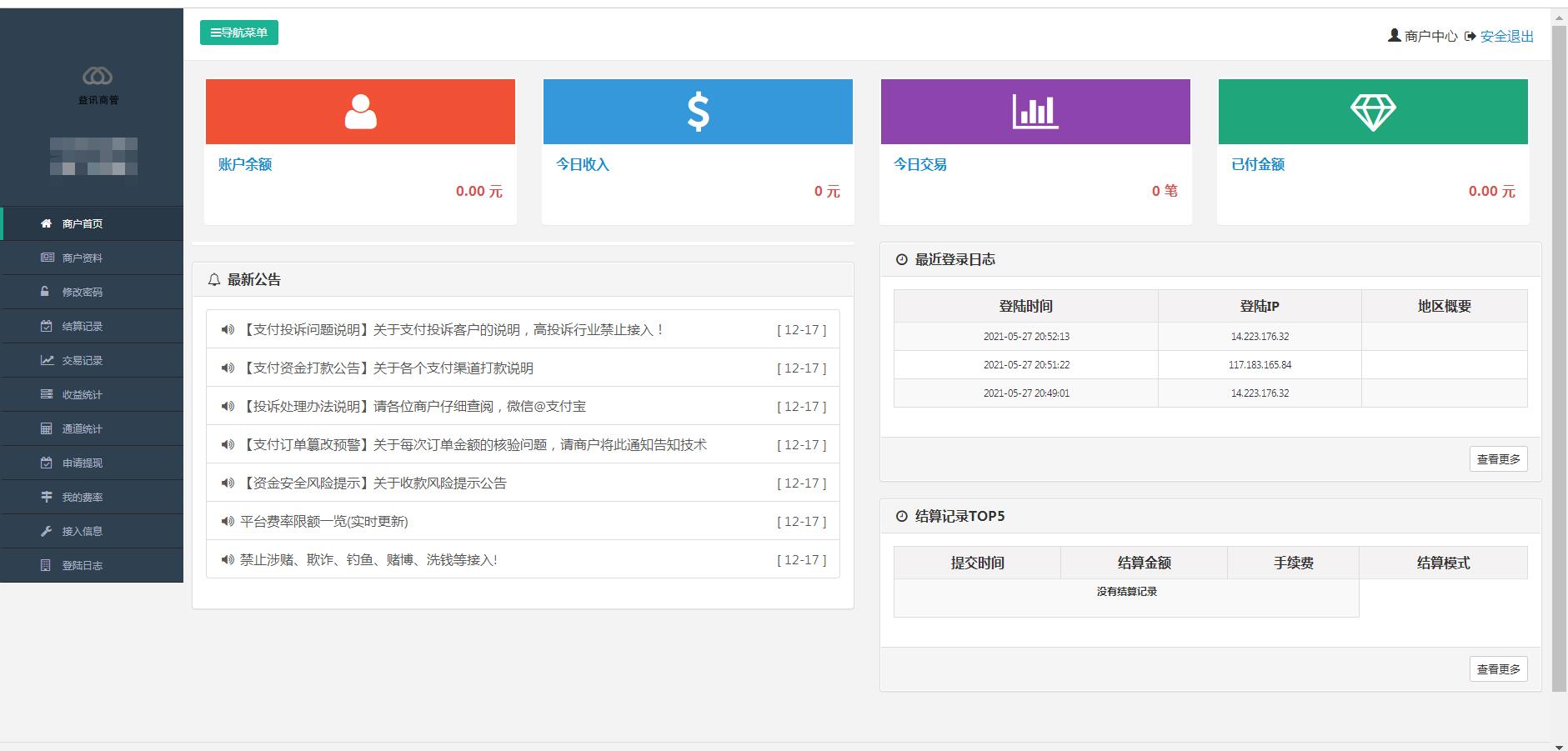Select 我的费率 from the sidebar menu
Image resolution: width=1568 pixels, height=751 pixels.
coord(83,497)
